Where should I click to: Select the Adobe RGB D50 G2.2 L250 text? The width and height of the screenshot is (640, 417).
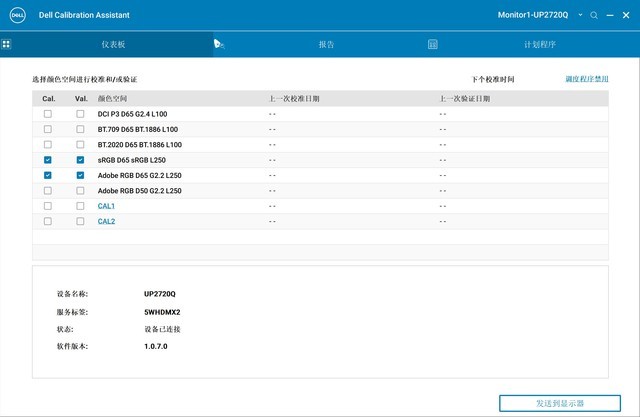click(x=140, y=191)
